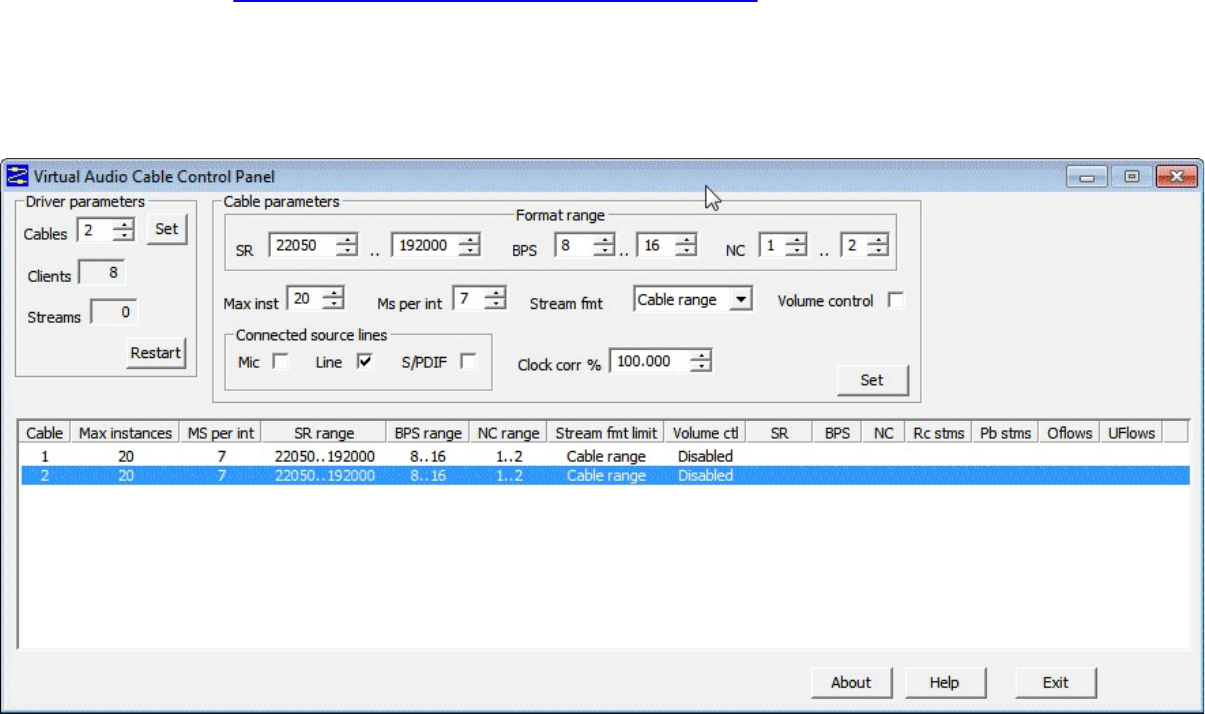Click the Cables count spinner arrows

coord(124,232)
